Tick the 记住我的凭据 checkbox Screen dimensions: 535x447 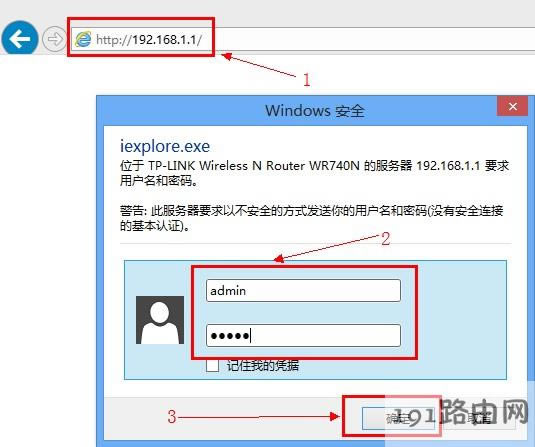coord(212,366)
